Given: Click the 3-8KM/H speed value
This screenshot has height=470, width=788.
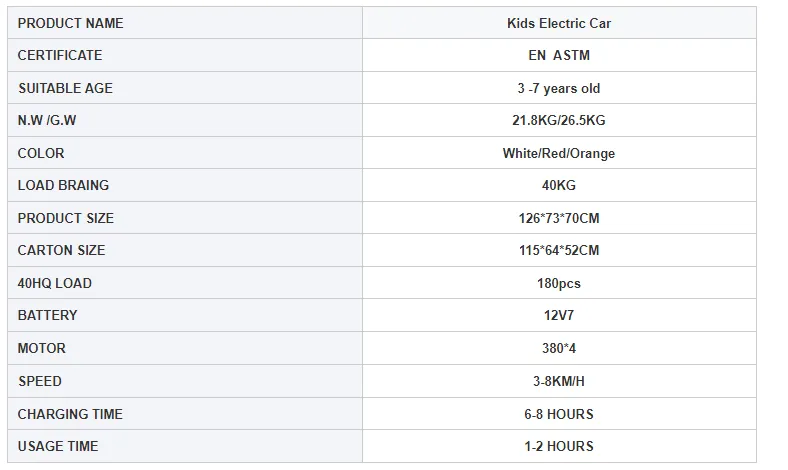Looking at the screenshot, I should 558,381.
